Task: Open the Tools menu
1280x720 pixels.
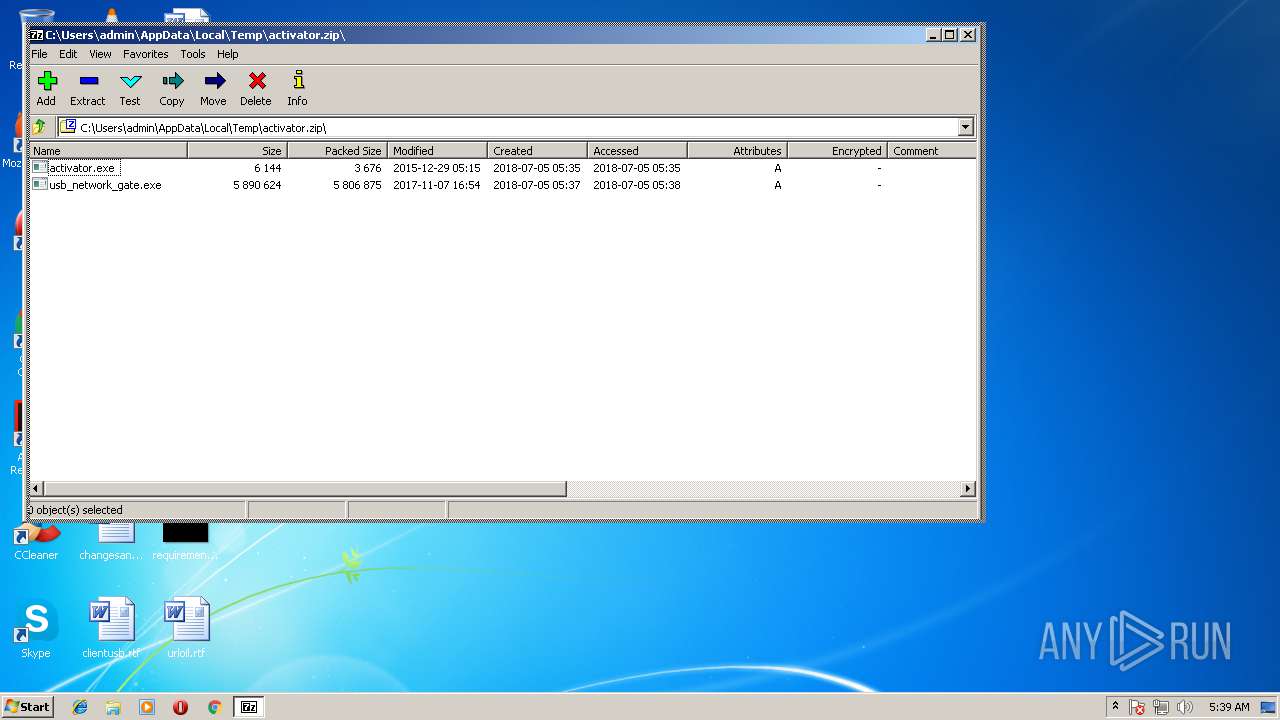Action: tap(193, 54)
